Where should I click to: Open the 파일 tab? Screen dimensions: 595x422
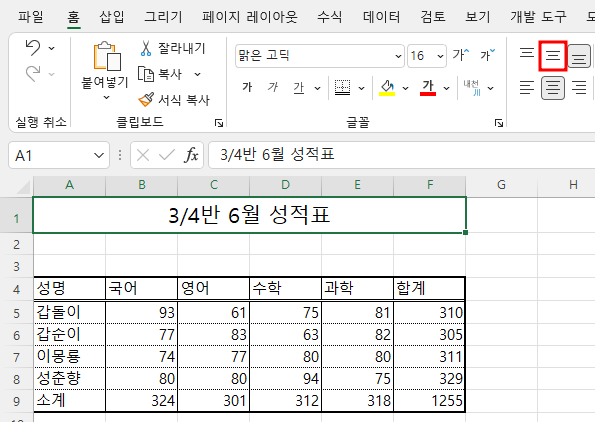coord(31,17)
